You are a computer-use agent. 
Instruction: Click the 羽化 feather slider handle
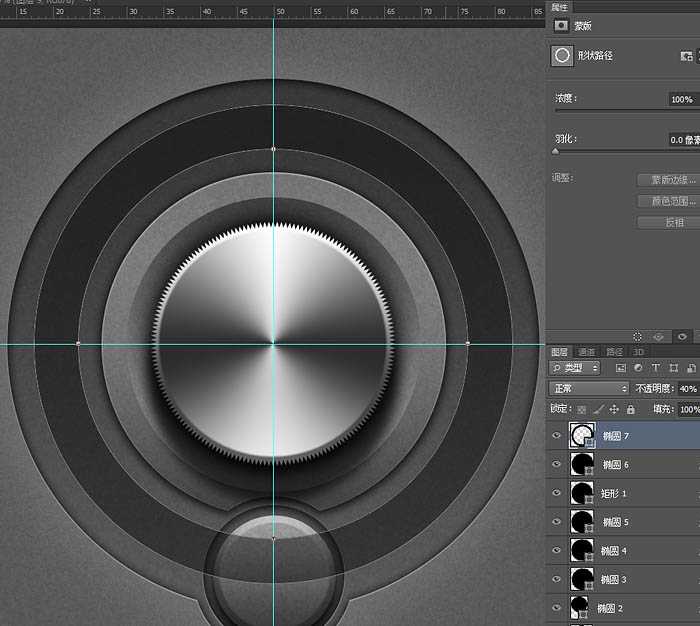pos(556,151)
